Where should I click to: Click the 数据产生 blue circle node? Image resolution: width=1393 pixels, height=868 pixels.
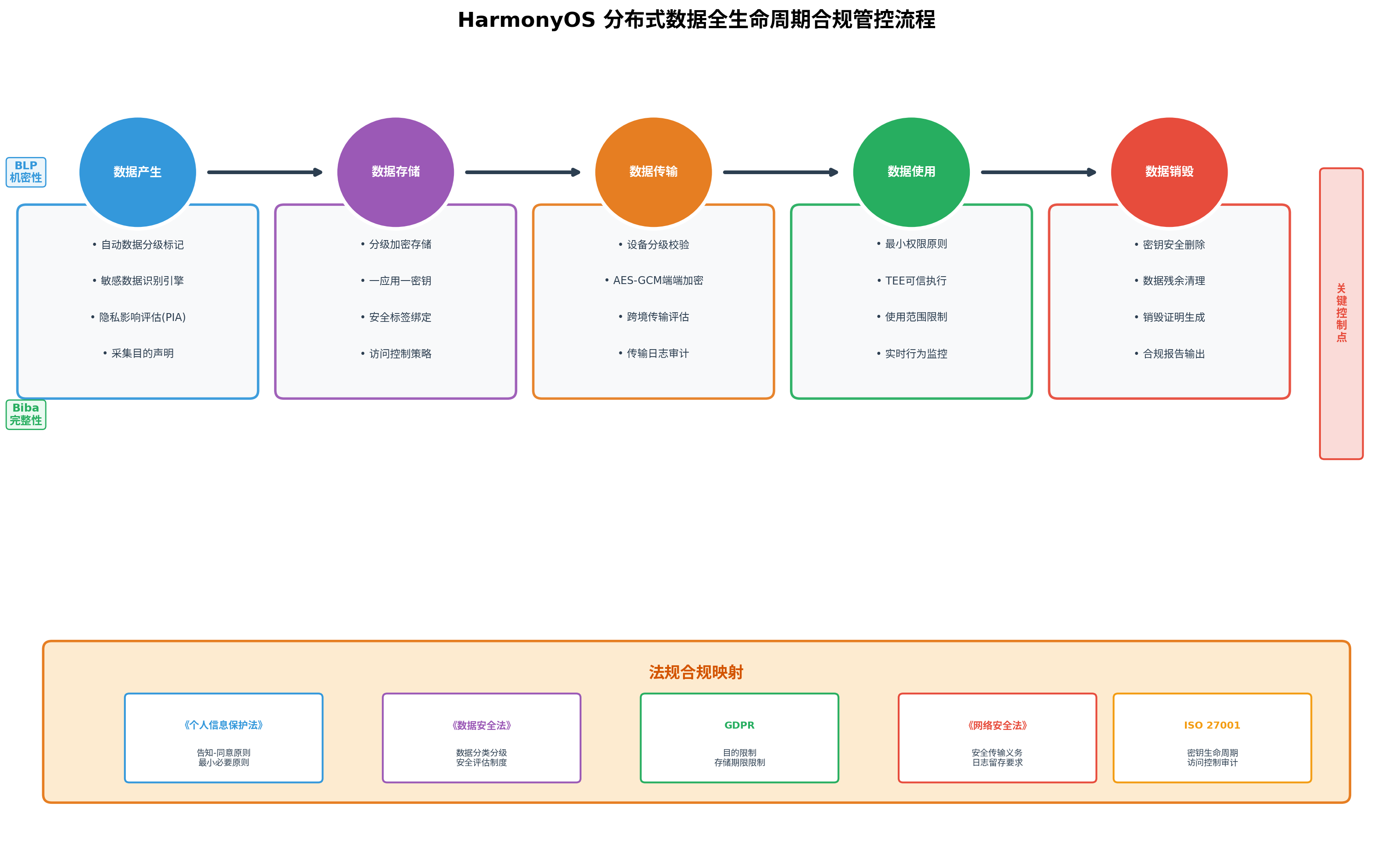tap(138, 171)
